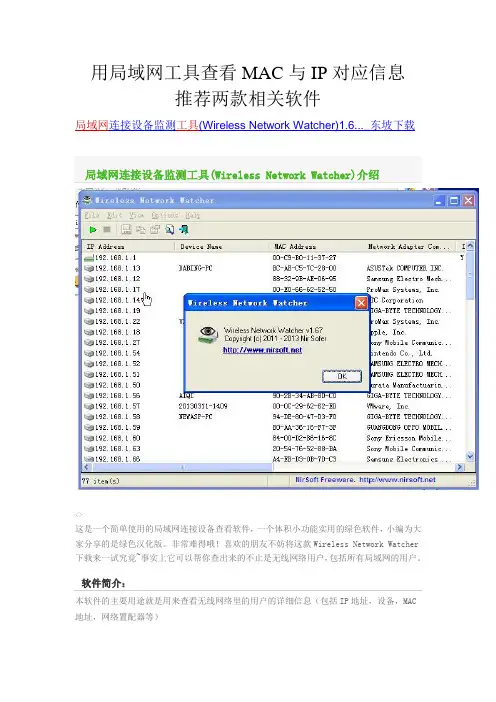
Task: Open the Help menu
Action: point(192,215)
